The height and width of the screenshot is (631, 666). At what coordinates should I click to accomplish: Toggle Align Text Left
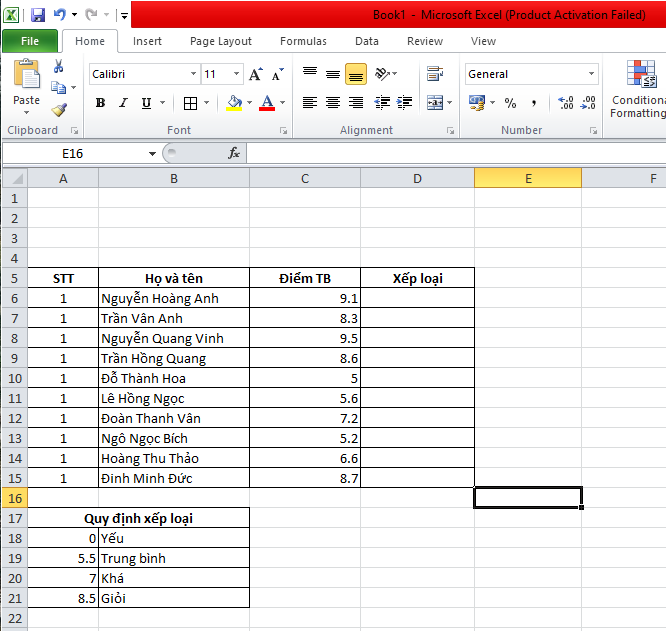pyautogui.click(x=310, y=103)
